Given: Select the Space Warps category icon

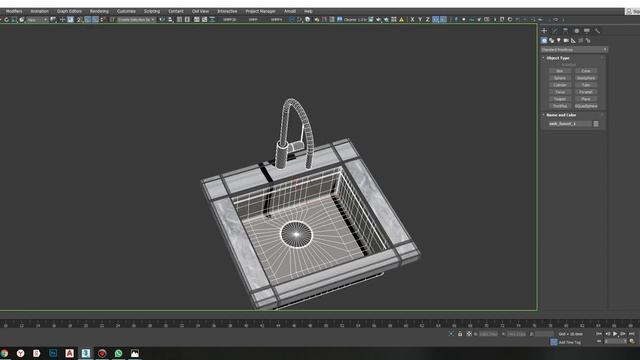Looking at the screenshot, I should click(x=581, y=40).
